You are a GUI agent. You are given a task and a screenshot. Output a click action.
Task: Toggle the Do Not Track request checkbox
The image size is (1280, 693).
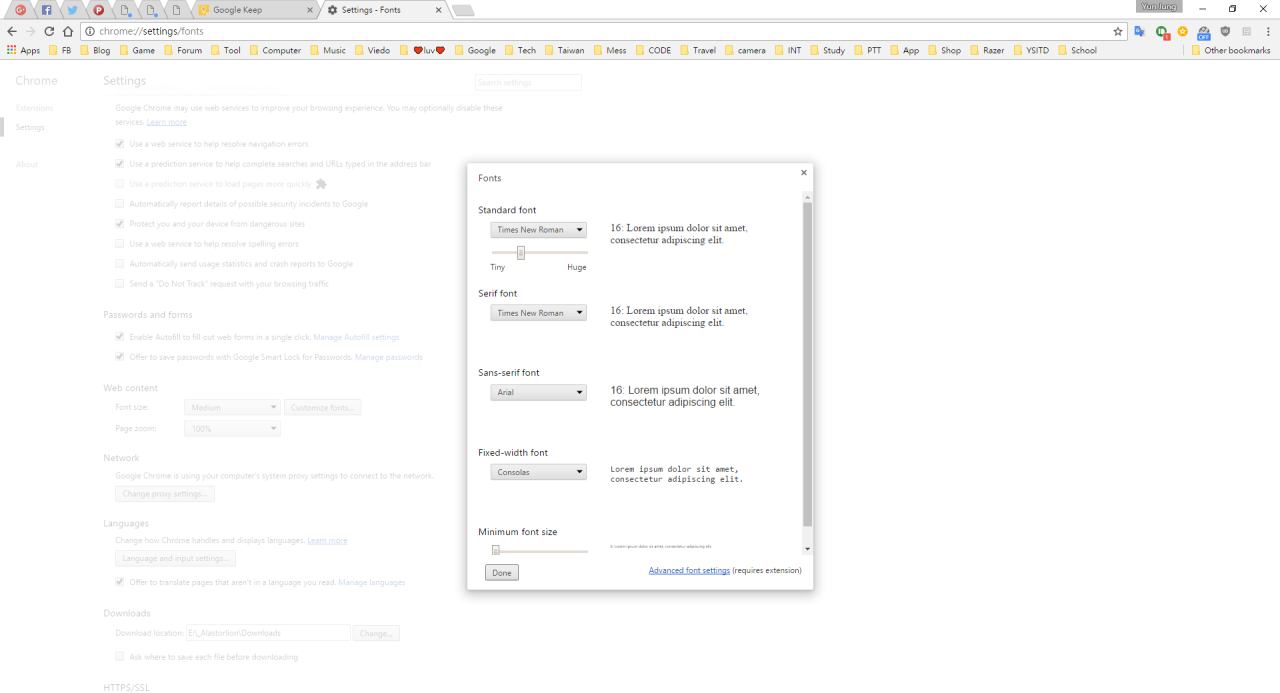point(120,284)
